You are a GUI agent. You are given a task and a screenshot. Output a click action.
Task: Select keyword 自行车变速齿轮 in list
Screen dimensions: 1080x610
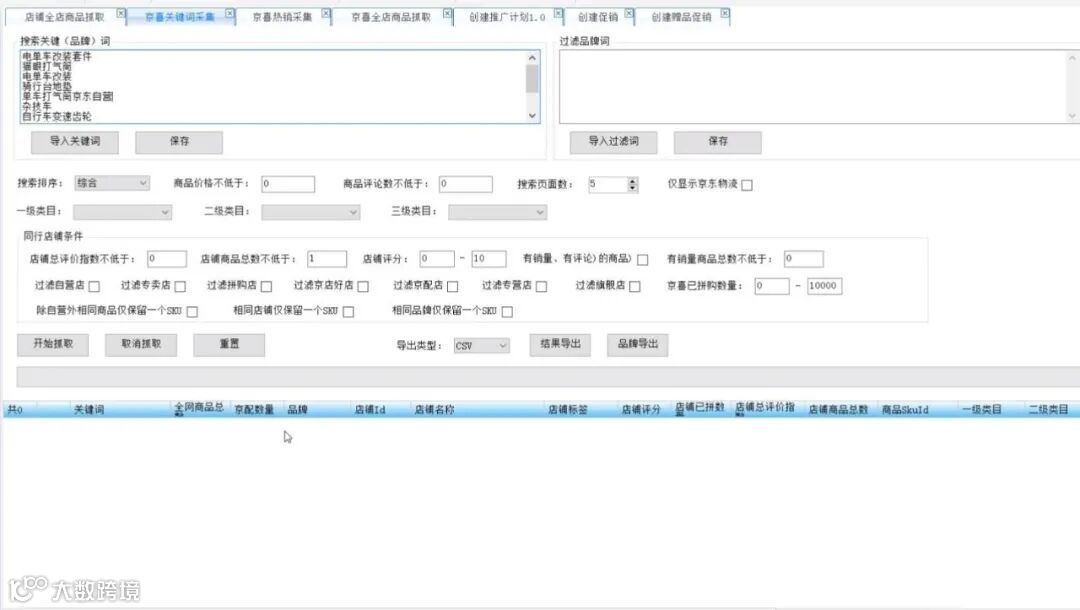(x=56, y=116)
